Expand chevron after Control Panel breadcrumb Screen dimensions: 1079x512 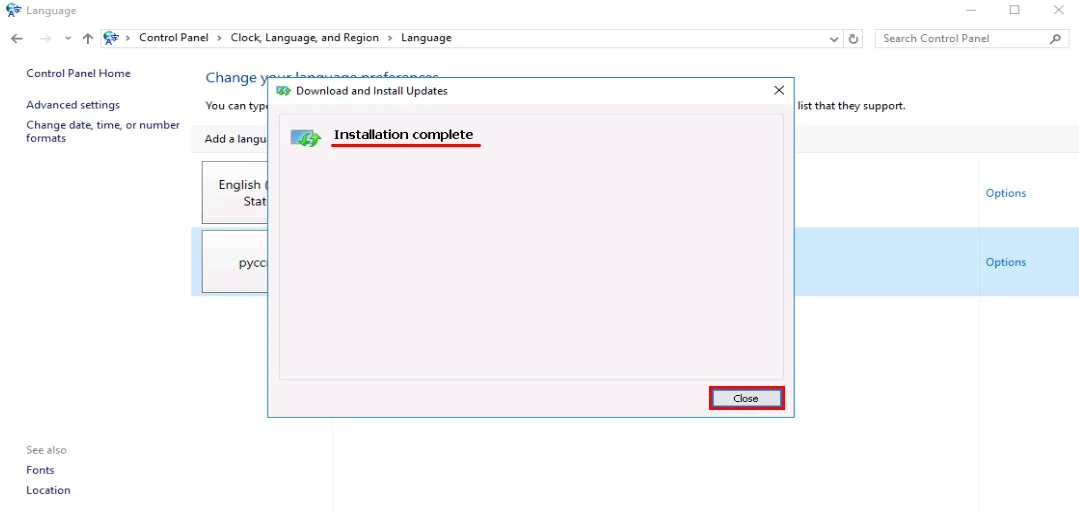coord(220,38)
